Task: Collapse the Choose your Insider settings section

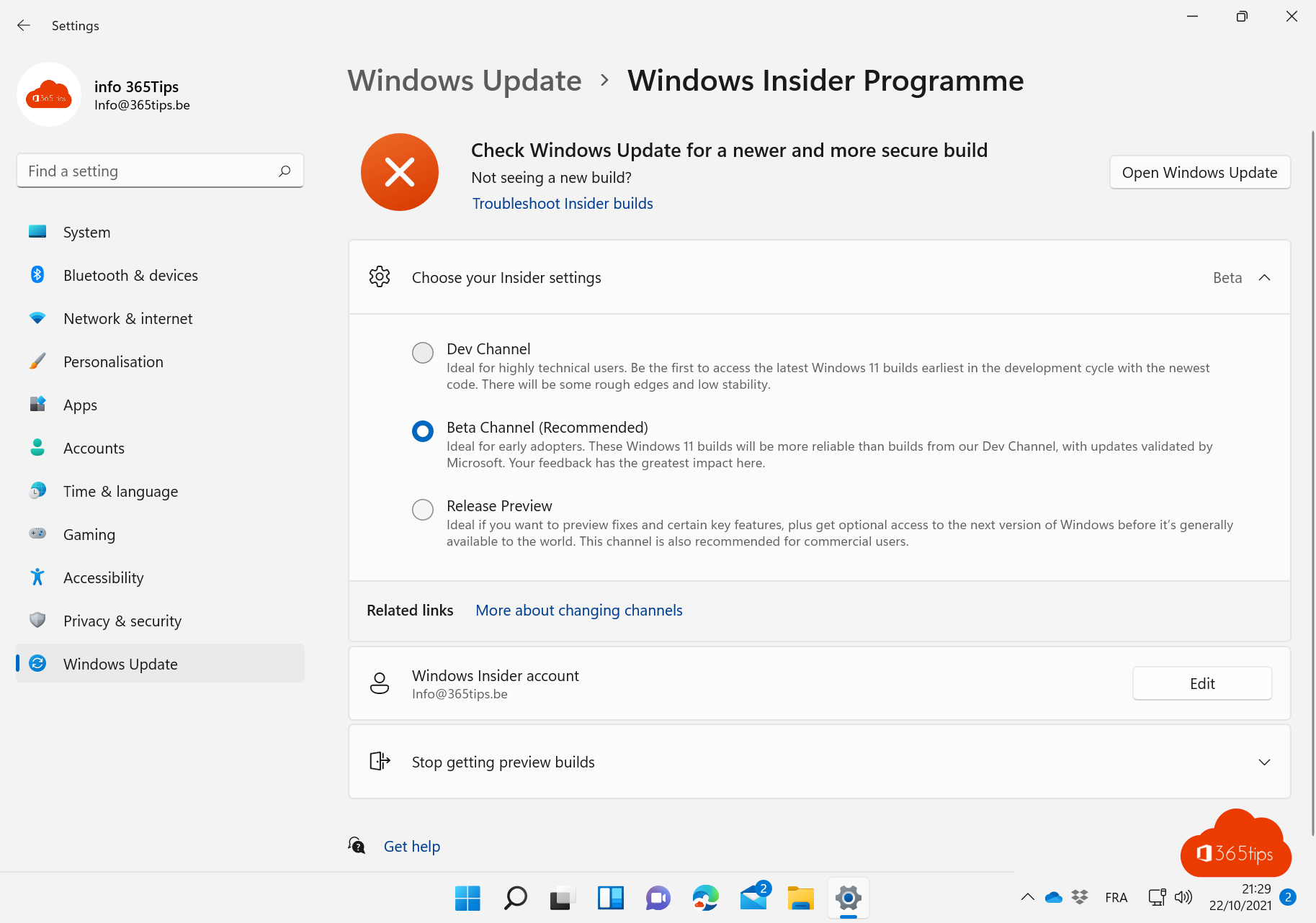Action: tap(1264, 277)
